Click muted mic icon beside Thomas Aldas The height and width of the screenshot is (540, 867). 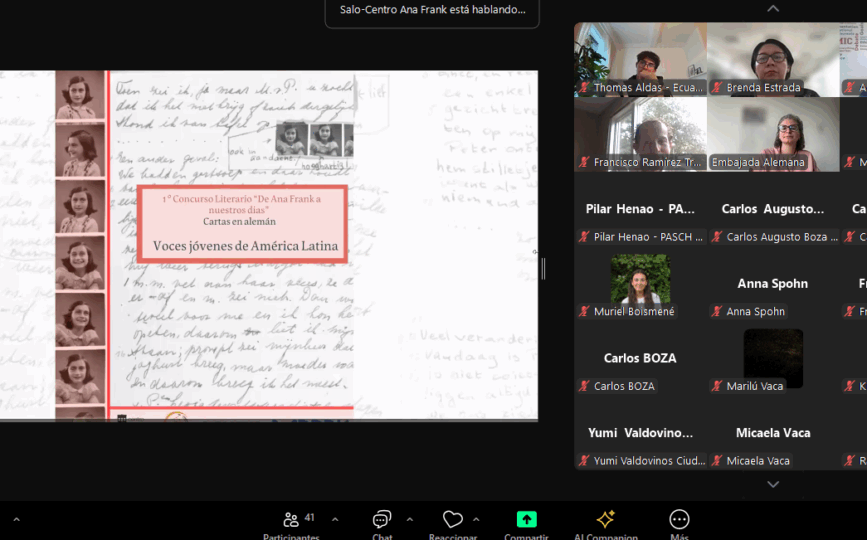pyautogui.click(x=584, y=88)
